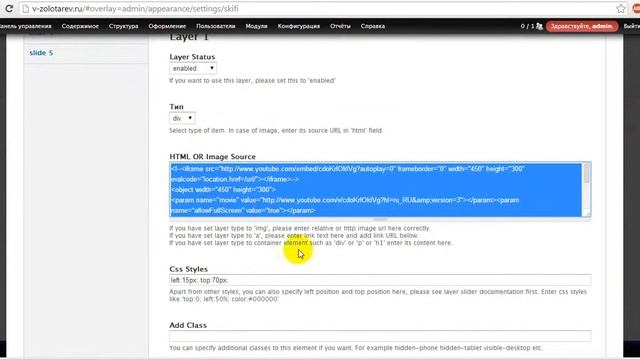The width and height of the screenshot is (640, 360).
Task: Reload the page with the refresh icon
Action: pos(9,9)
